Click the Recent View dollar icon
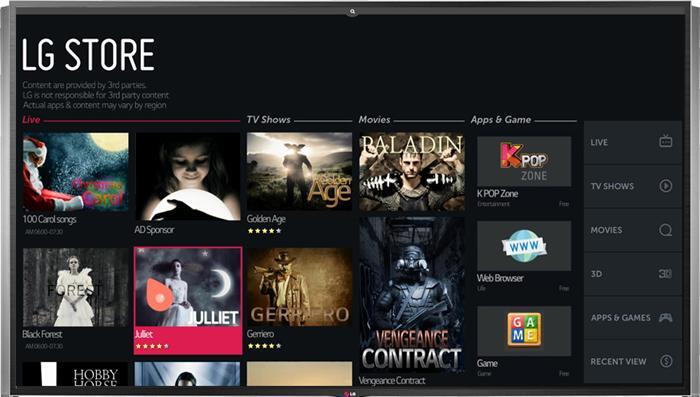 point(666,361)
